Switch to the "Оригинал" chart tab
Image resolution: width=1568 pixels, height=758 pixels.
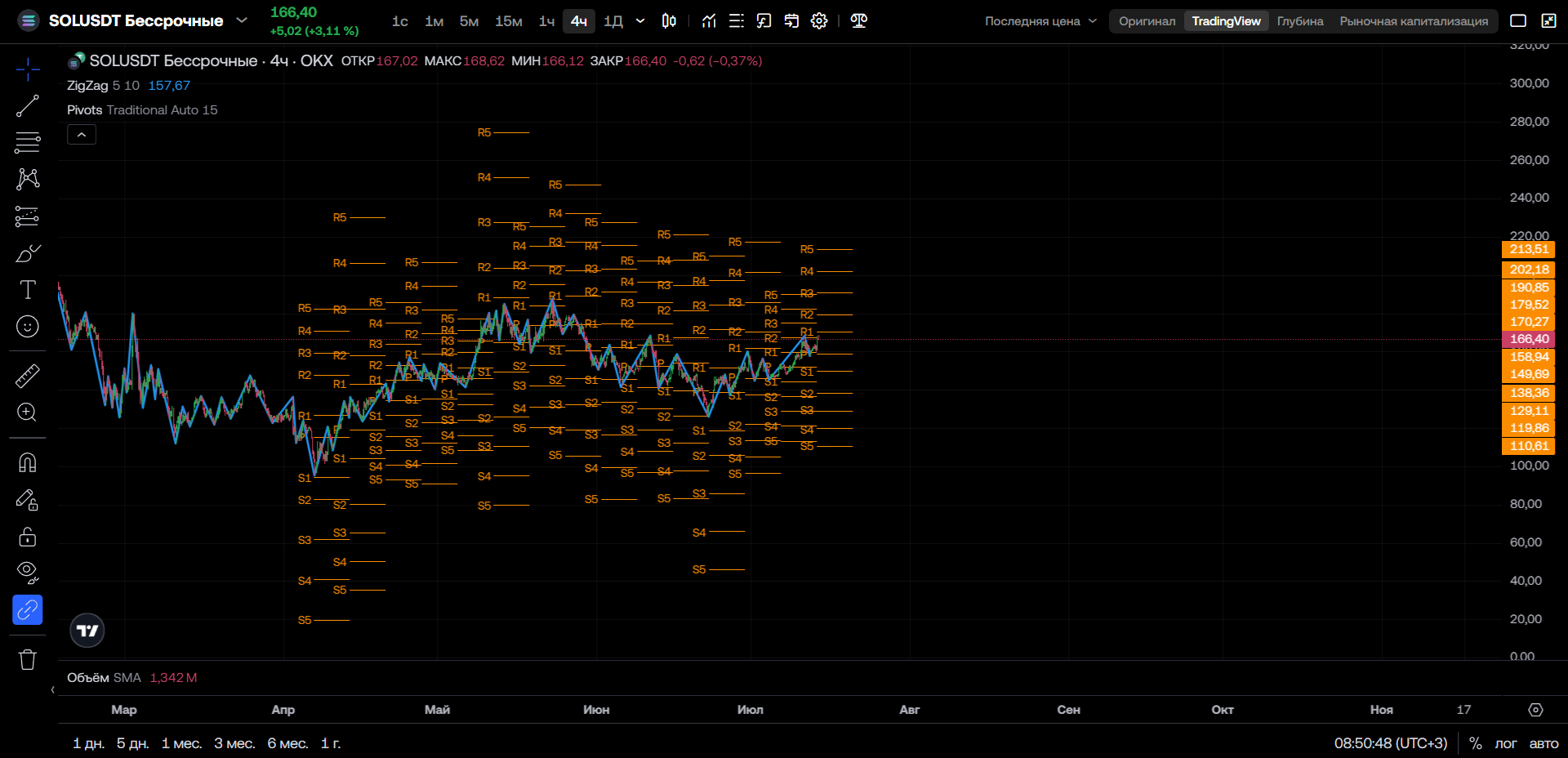point(1147,21)
